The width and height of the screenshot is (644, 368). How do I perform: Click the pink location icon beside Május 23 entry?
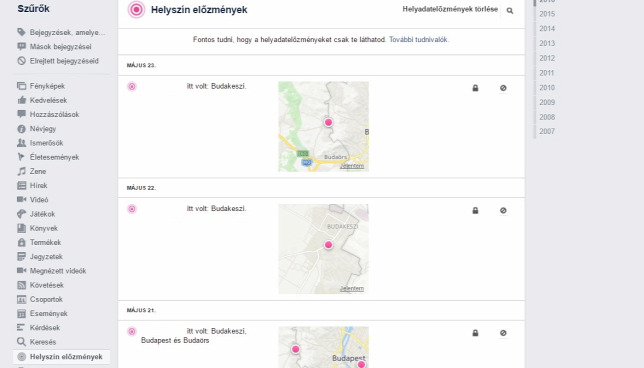132,86
